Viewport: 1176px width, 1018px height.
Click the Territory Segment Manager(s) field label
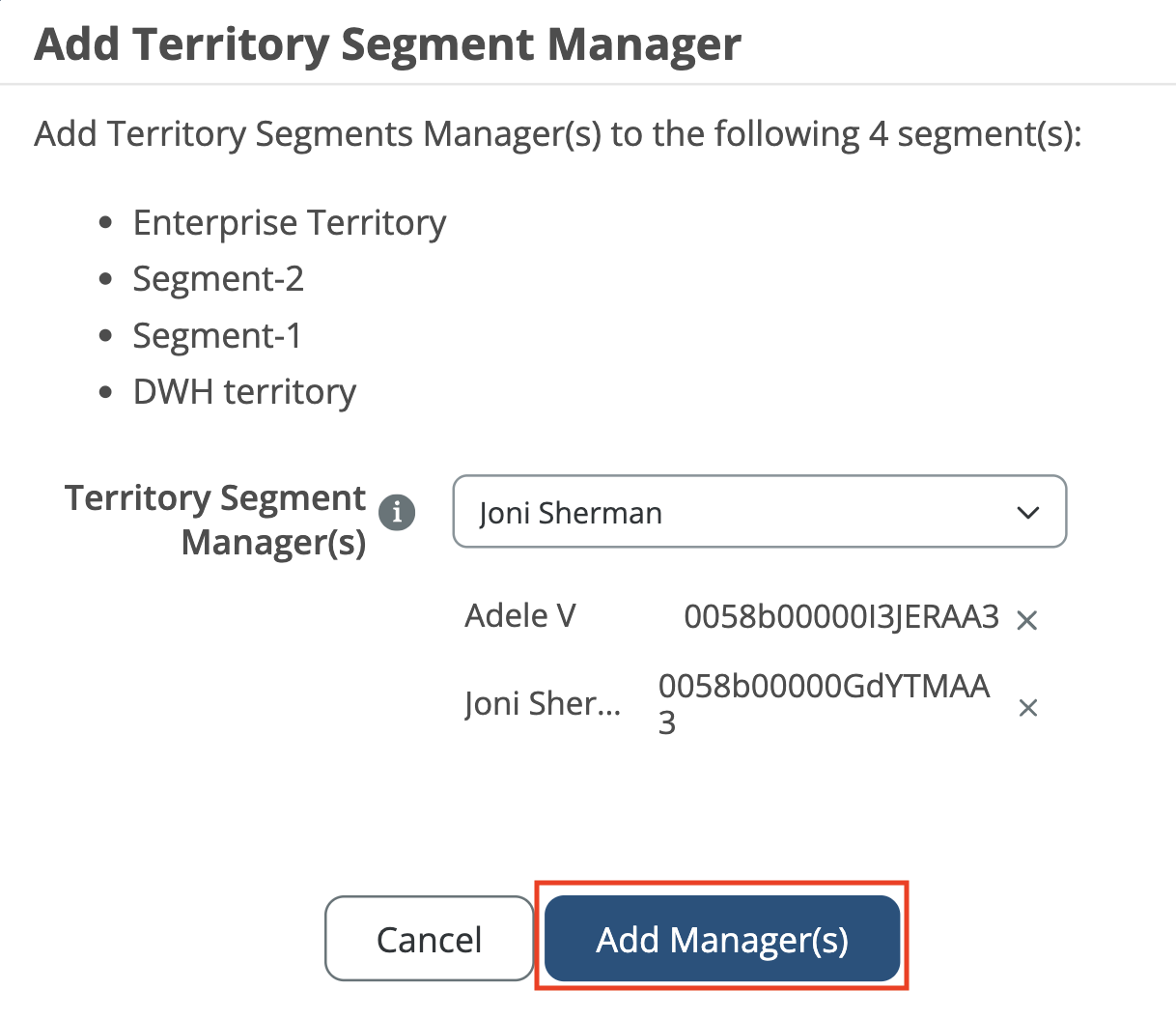click(x=215, y=520)
